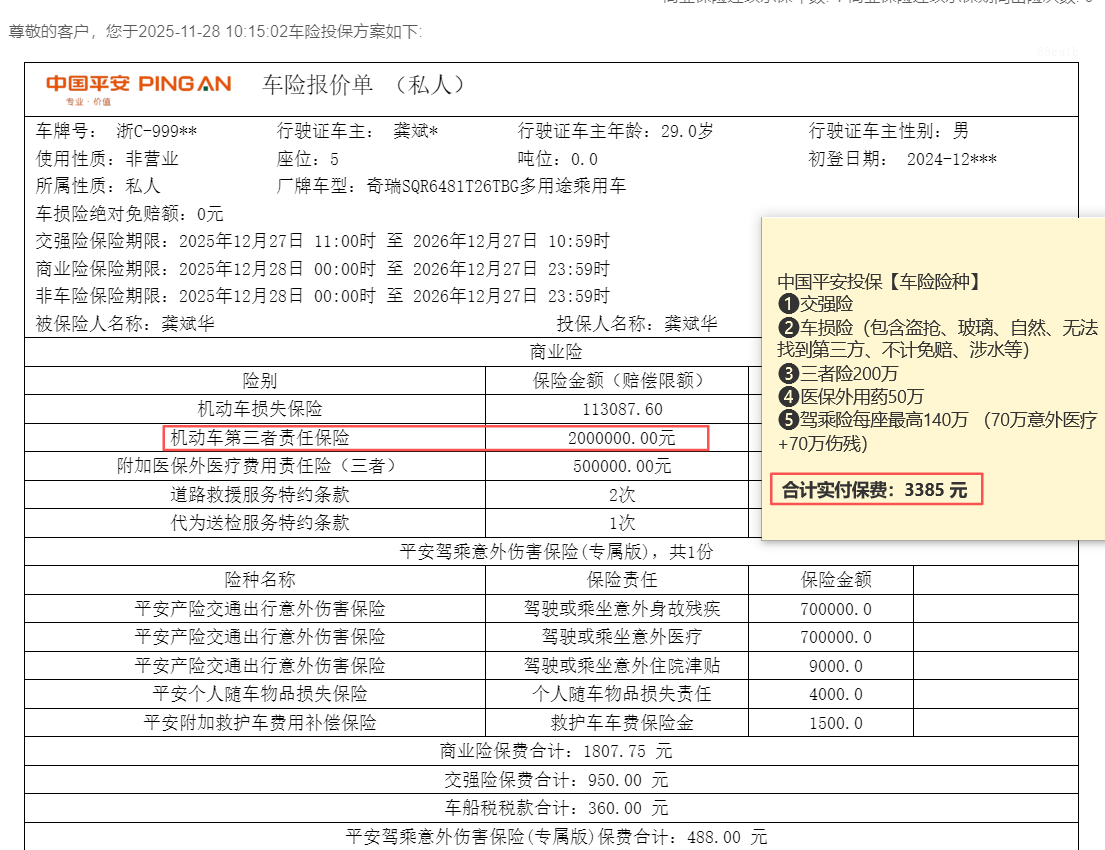Select 被保险人名称: 龚斌华
This screenshot has height=850, width=1105.
point(125,324)
